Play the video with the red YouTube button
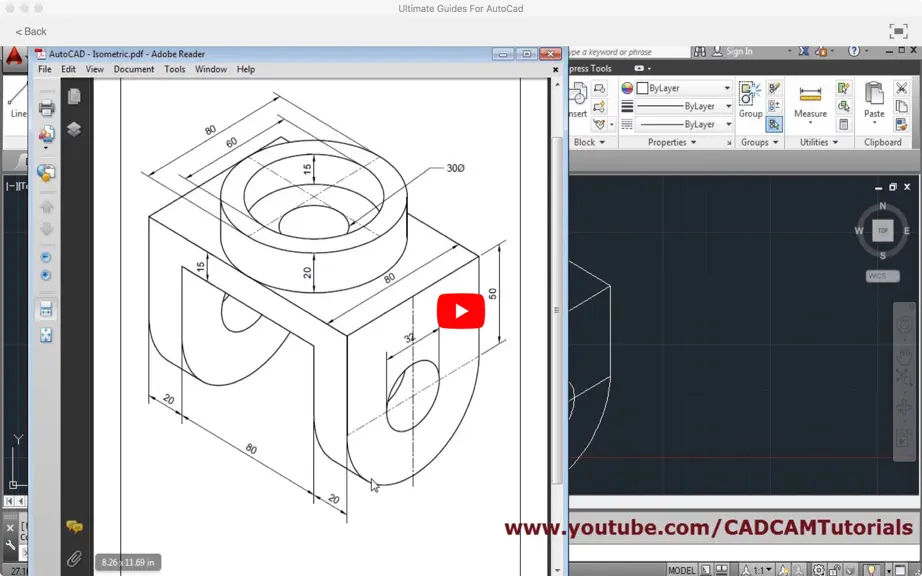 (x=460, y=311)
